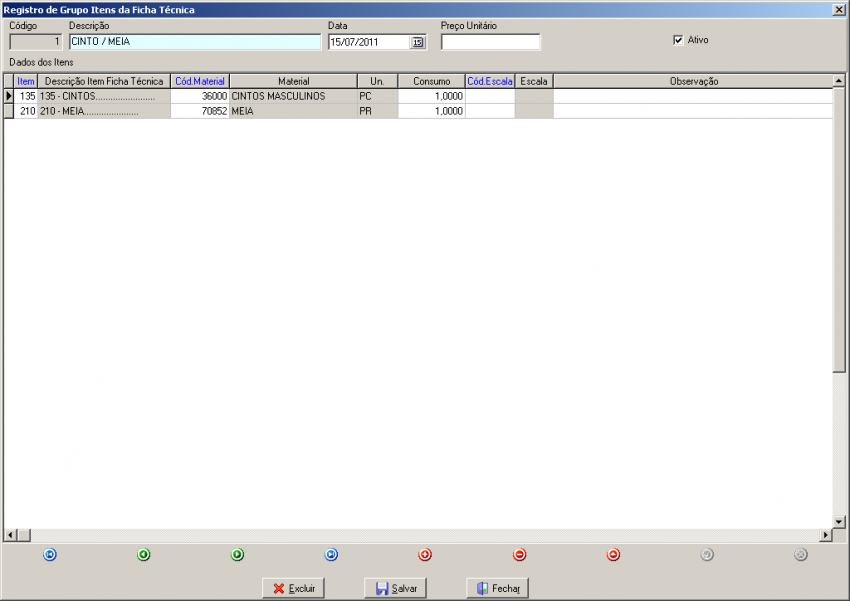Click the horizontal scrollbar right arrow
The height and width of the screenshot is (601, 850).
(826, 535)
